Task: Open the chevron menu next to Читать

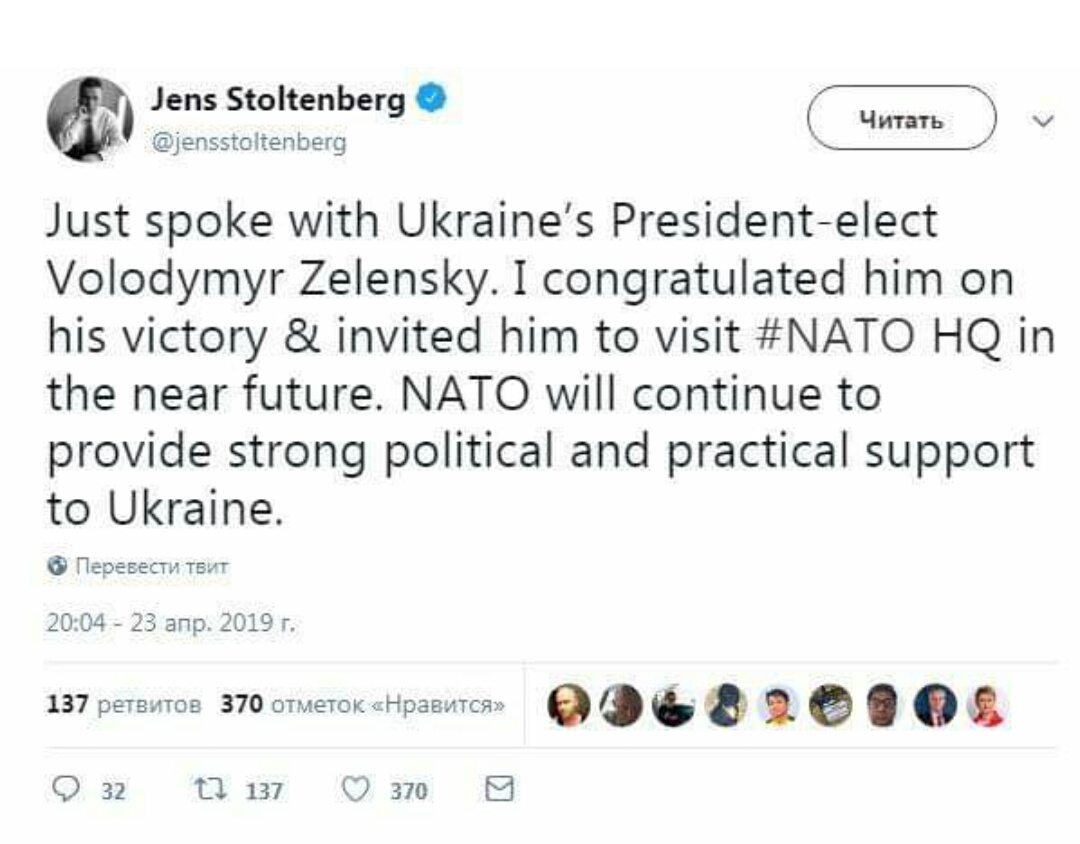Action: click(x=1043, y=121)
